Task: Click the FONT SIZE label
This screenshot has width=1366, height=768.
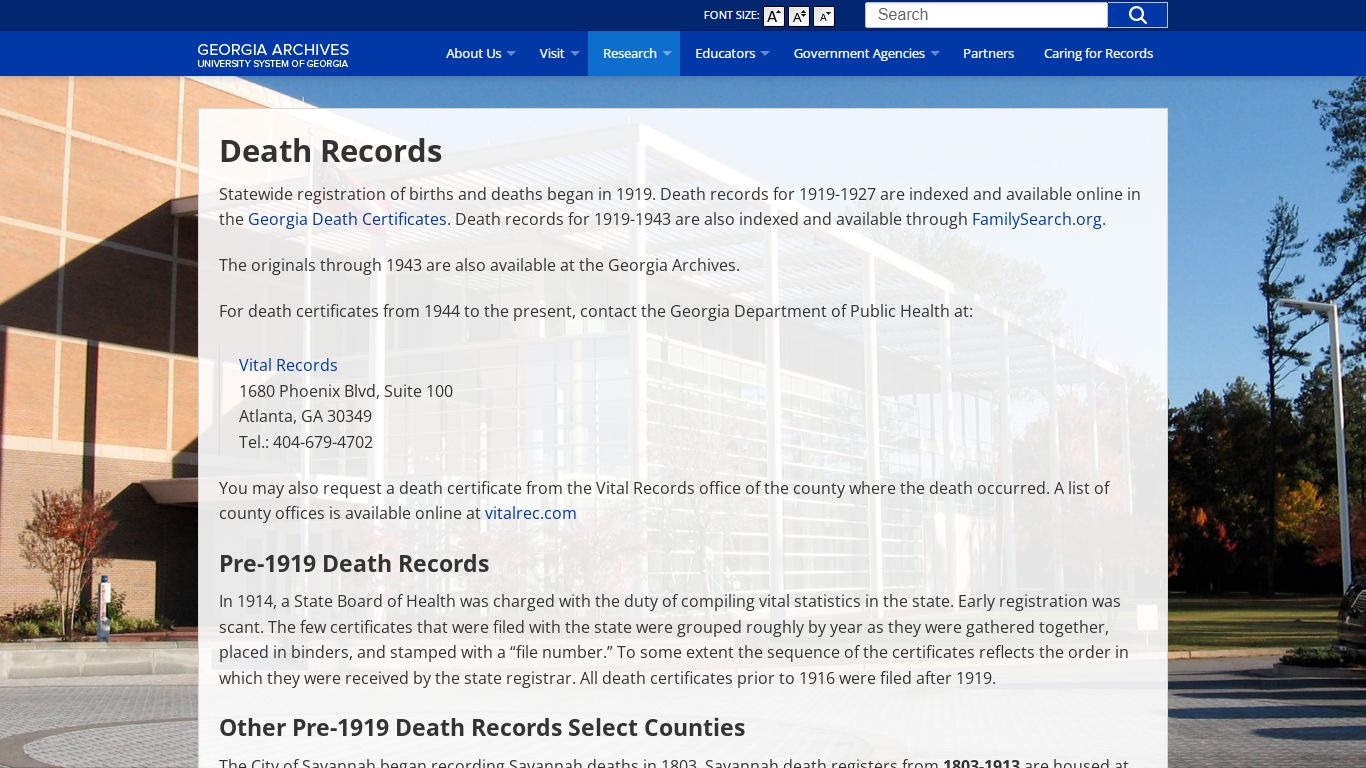Action: coord(731,15)
